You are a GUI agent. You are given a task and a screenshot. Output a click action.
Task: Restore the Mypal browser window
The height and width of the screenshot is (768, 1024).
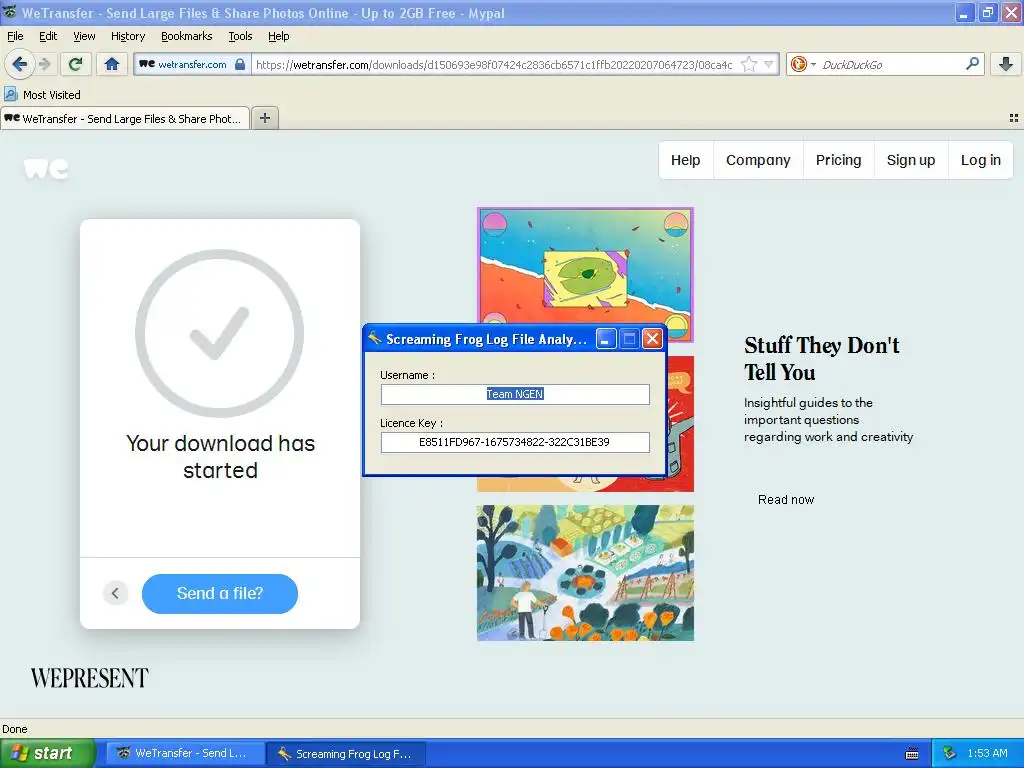[x=987, y=12]
